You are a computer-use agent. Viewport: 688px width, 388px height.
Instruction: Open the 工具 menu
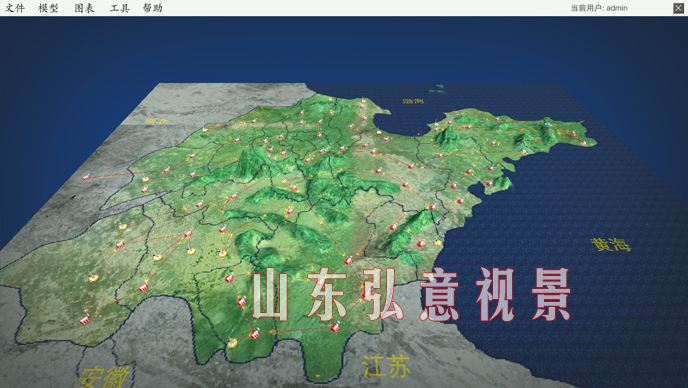pos(120,8)
